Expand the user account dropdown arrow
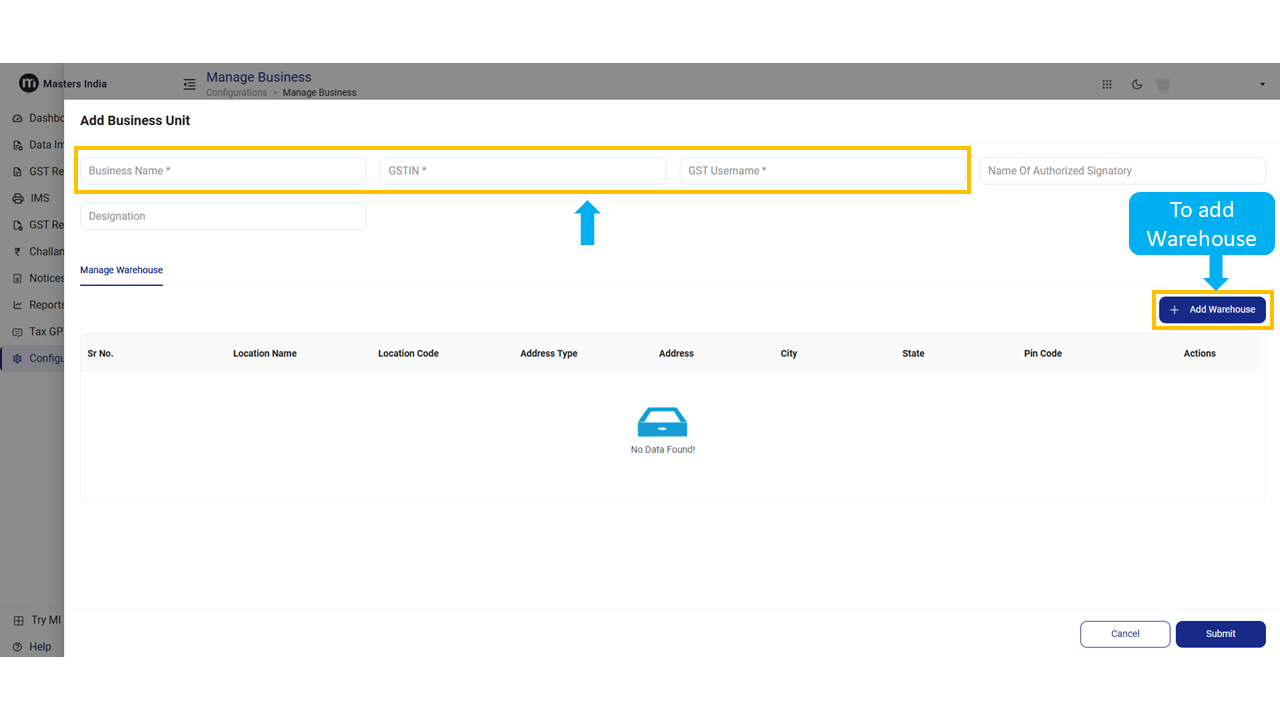The height and width of the screenshot is (720, 1280). (x=1264, y=85)
